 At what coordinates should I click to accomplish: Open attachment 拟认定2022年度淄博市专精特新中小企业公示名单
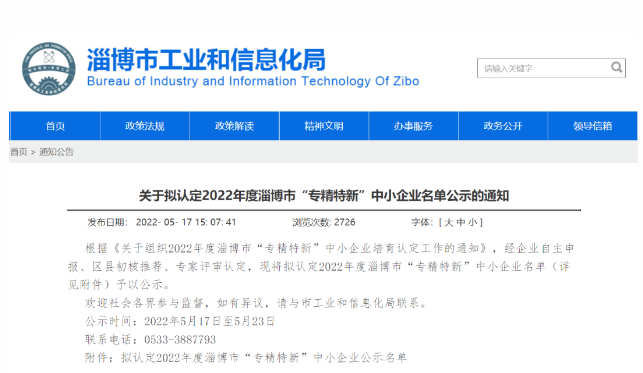tap(264, 358)
